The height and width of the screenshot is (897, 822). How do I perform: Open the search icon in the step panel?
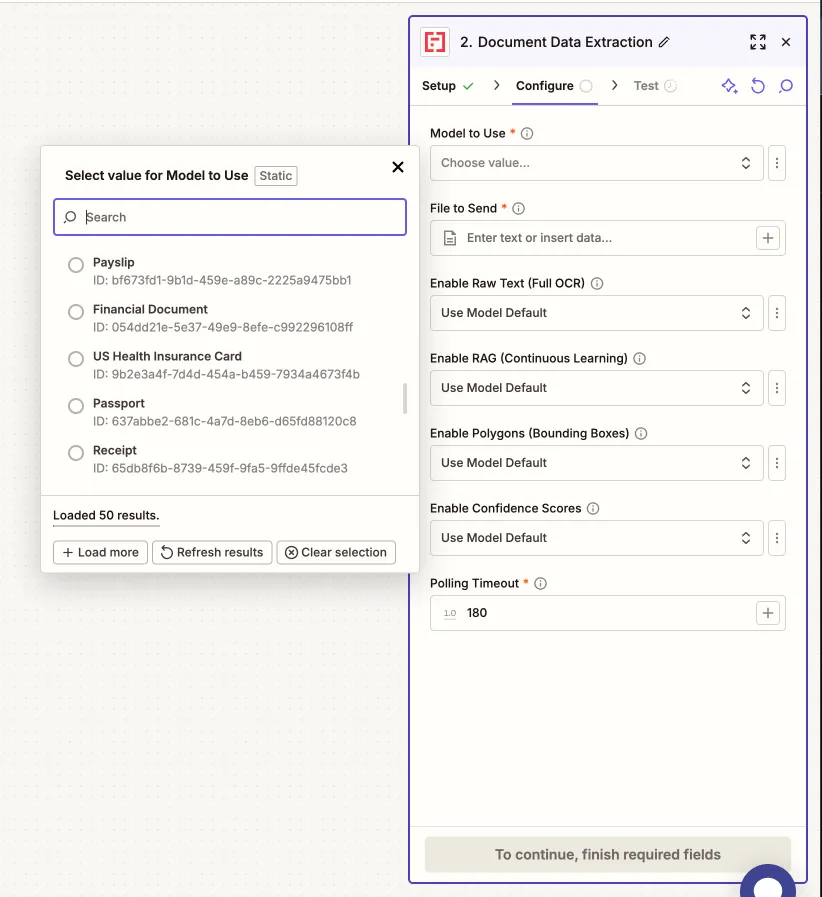click(x=786, y=86)
